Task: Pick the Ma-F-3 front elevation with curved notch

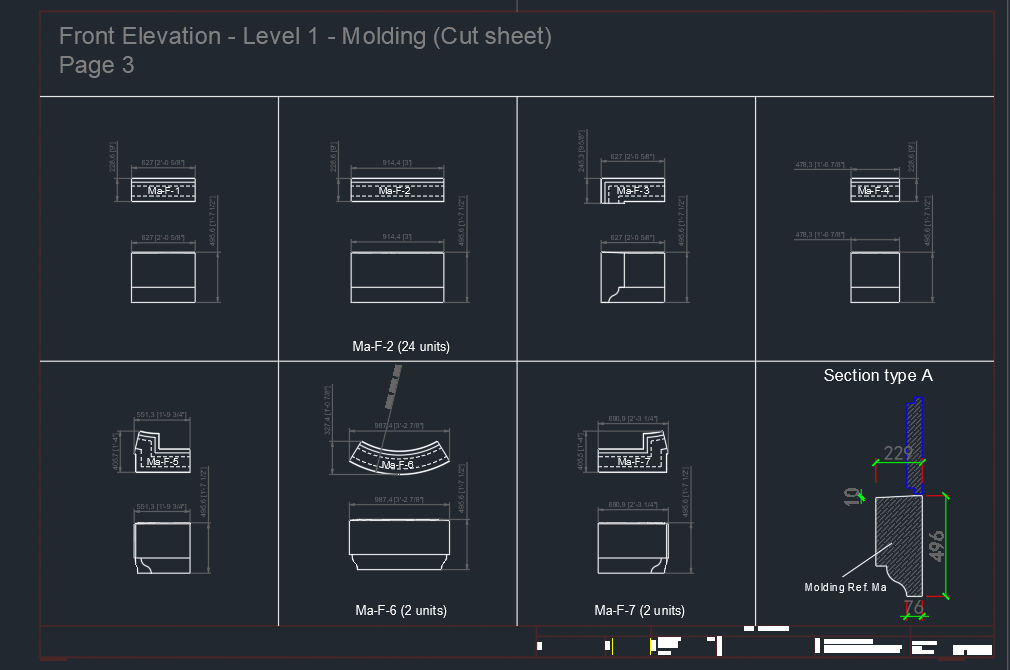Action: tap(633, 277)
